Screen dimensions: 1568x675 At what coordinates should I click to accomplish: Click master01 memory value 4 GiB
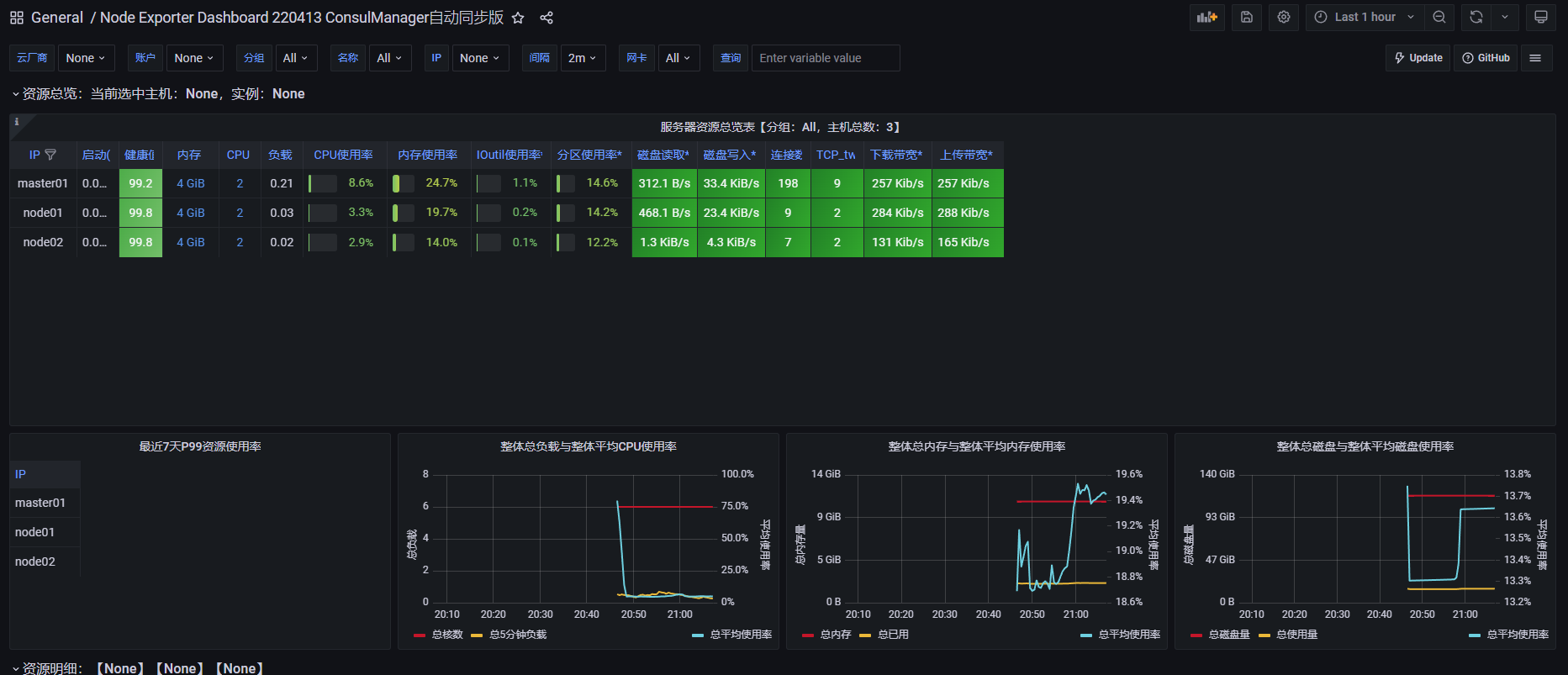point(191,183)
